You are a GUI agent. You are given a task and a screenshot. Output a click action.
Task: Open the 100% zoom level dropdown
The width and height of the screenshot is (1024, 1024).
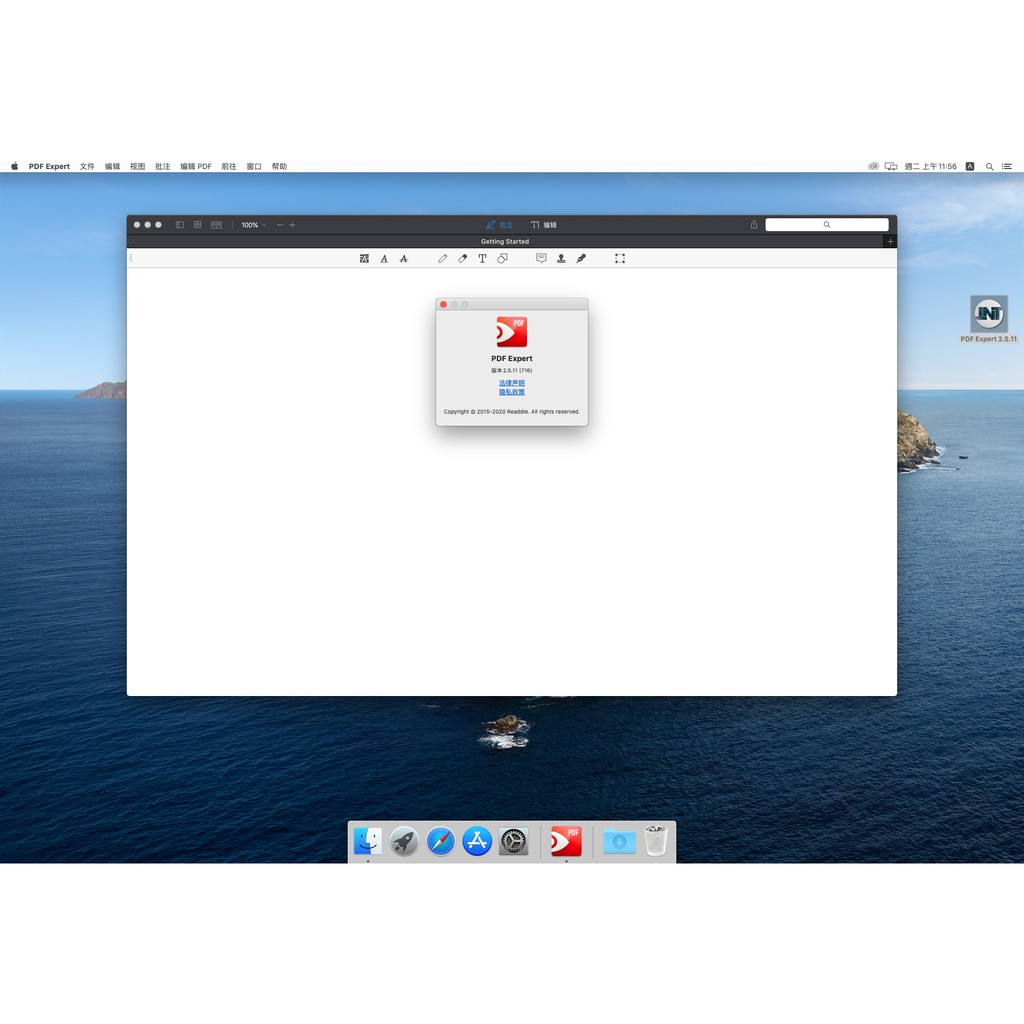point(253,225)
